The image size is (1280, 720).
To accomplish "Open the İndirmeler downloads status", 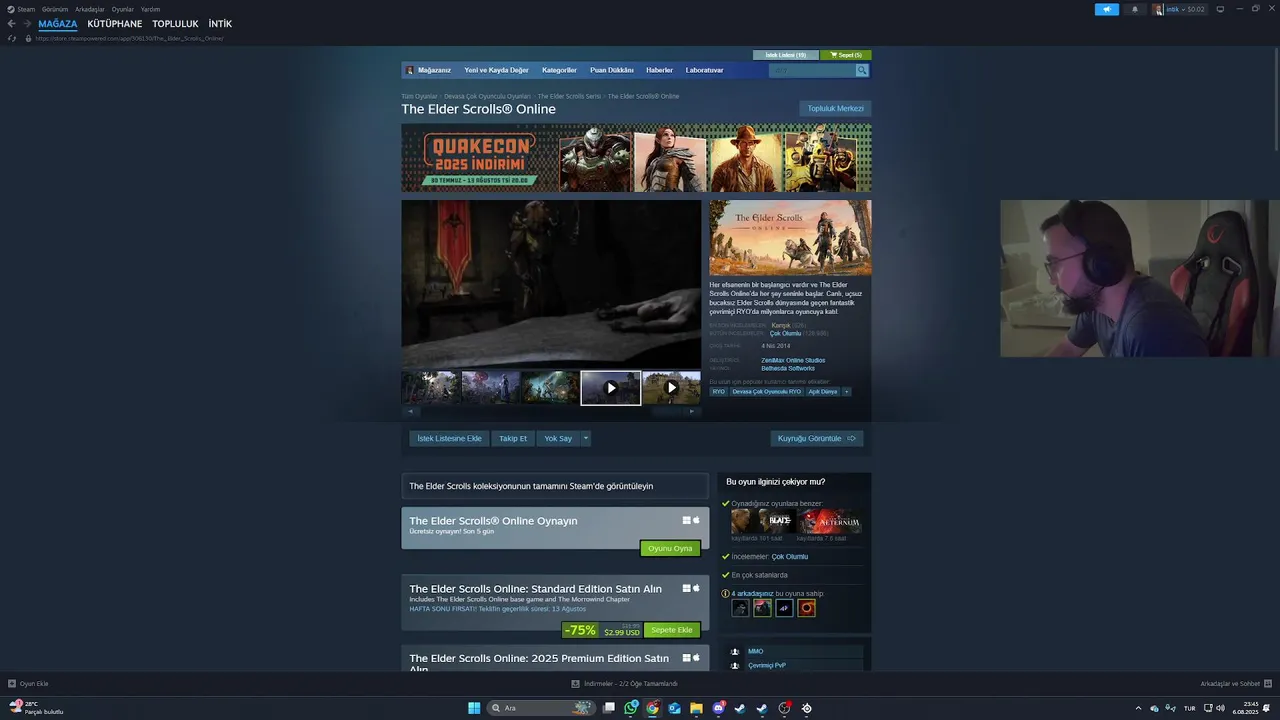I will pyautogui.click(x=624, y=684).
